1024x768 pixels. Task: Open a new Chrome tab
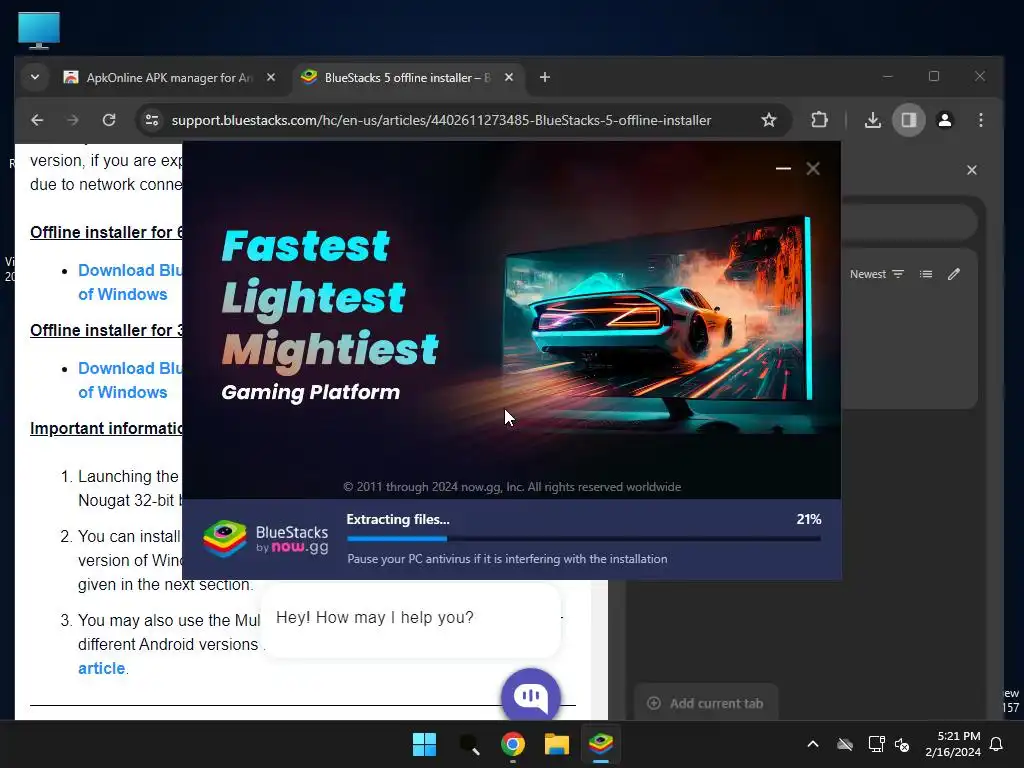(545, 77)
